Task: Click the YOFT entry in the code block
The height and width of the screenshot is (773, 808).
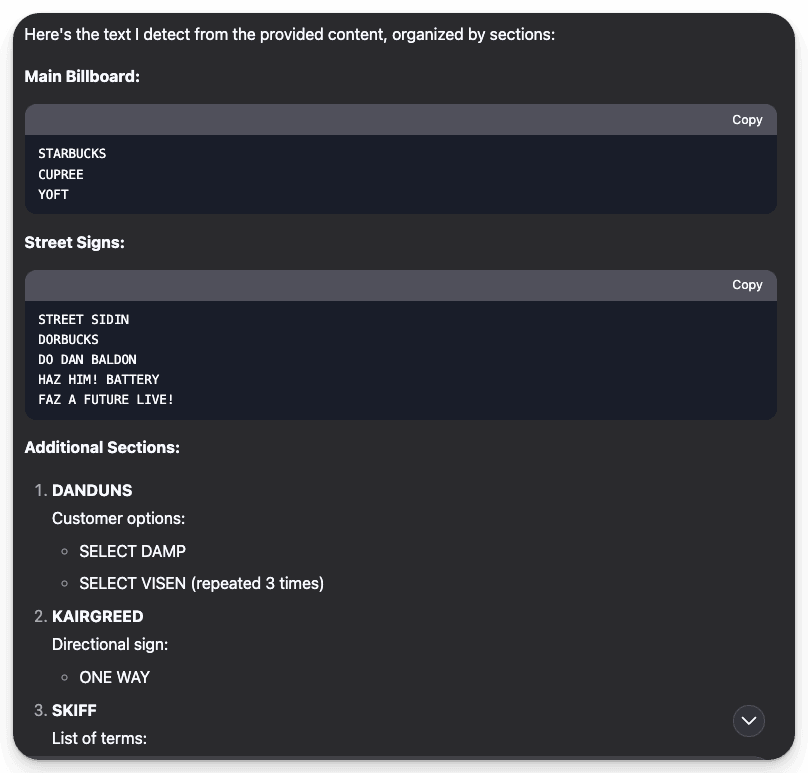Action: pos(53,194)
